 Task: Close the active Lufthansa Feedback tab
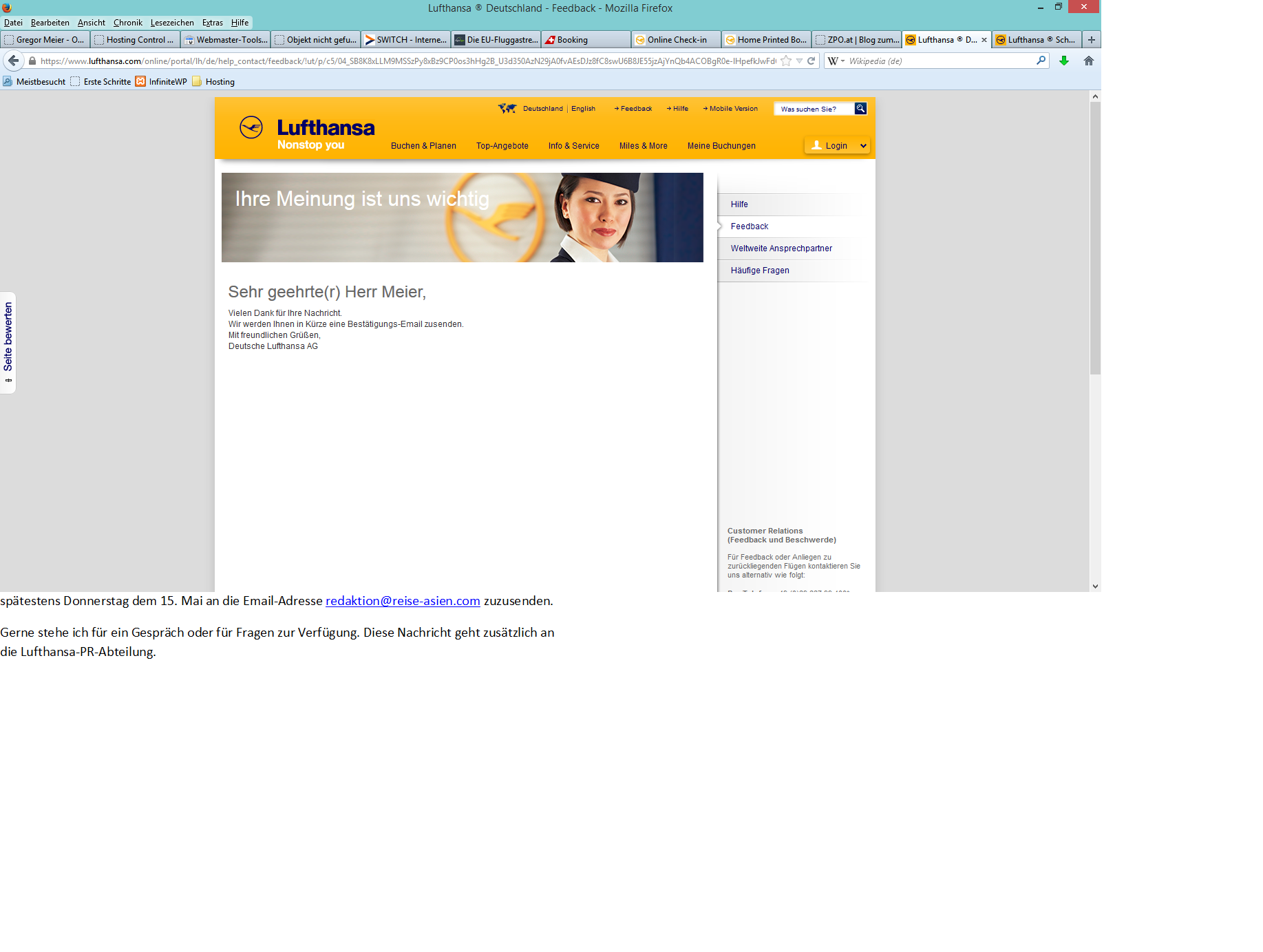(x=984, y=40)
